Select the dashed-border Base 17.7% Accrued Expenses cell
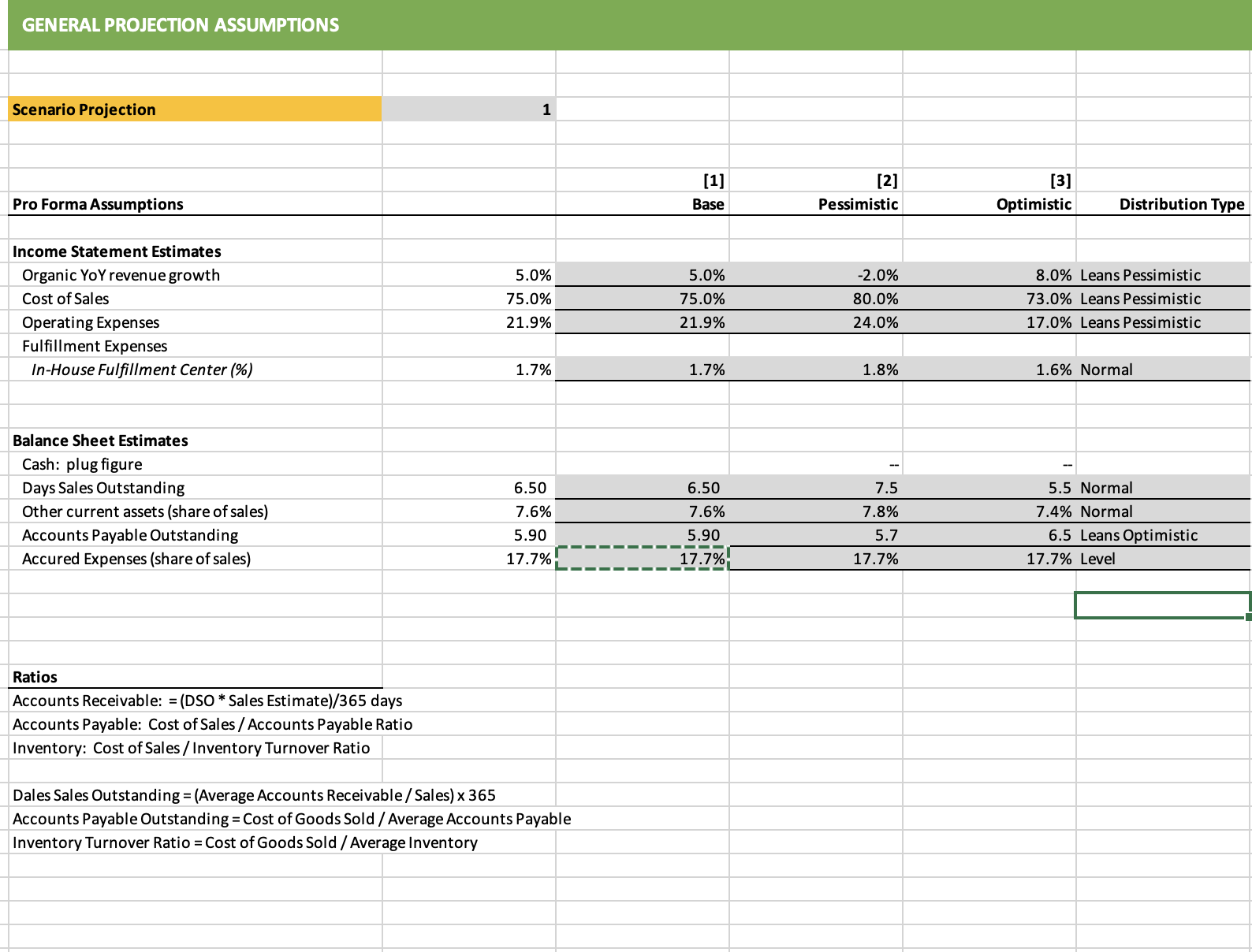1252x952 pixels. 643,559
